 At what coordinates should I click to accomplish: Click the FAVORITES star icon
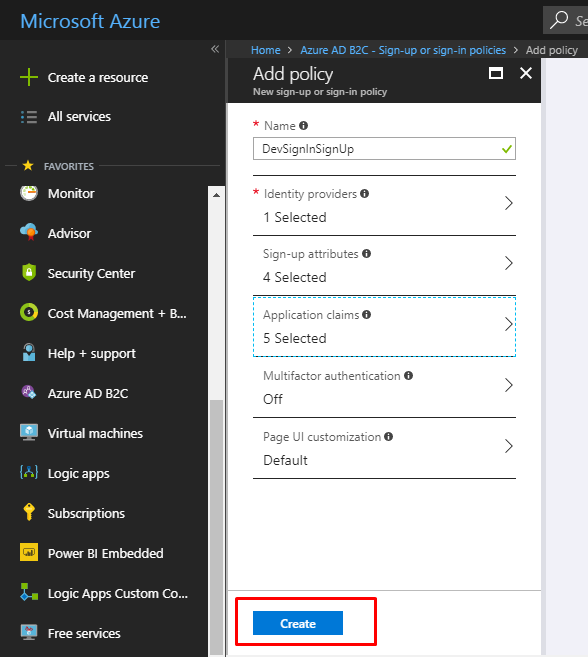tap(28, 166)
